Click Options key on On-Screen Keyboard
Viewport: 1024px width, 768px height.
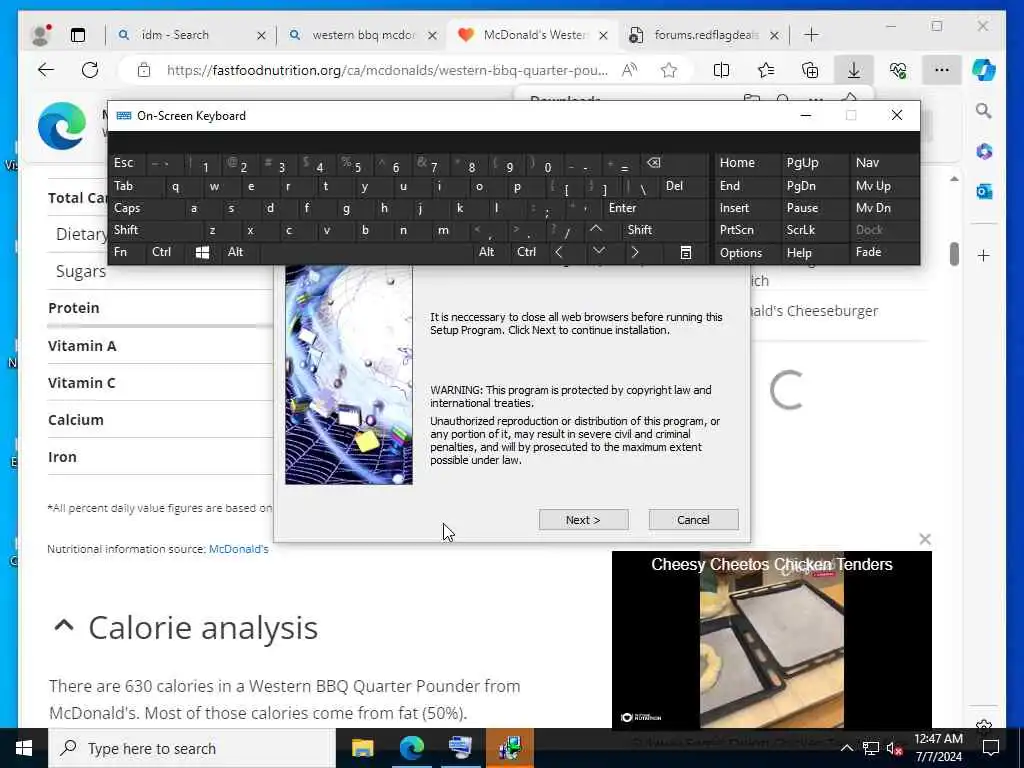click(x=741, y=253)
